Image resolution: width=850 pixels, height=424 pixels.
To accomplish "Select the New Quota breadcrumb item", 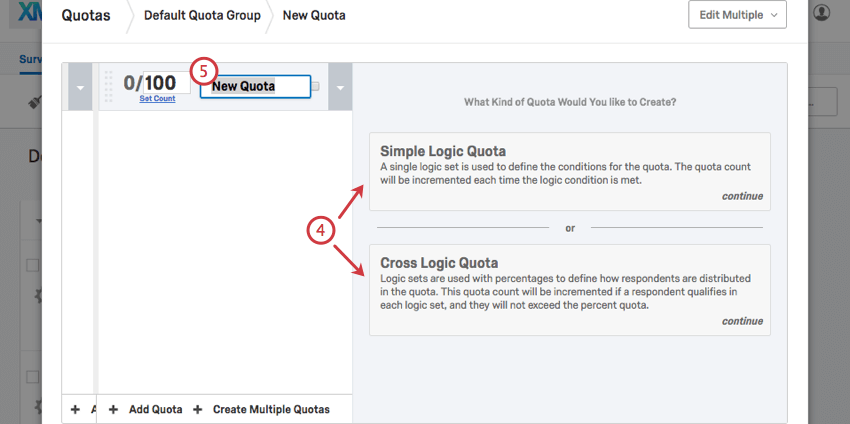I will pos(314,15).
